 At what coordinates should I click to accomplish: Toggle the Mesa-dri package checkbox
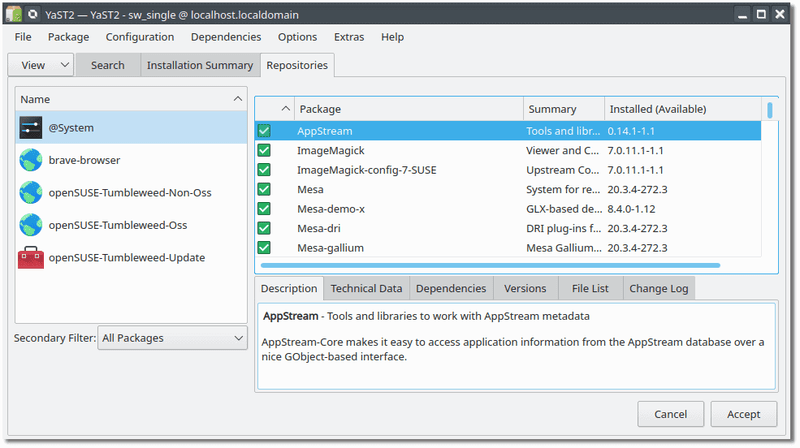264,228
